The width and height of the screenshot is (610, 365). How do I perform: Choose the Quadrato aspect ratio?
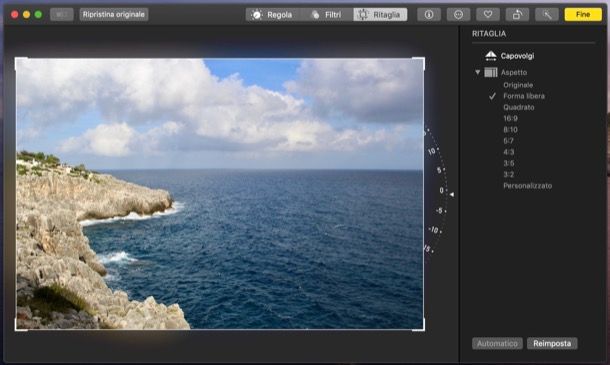pos(519,107)
